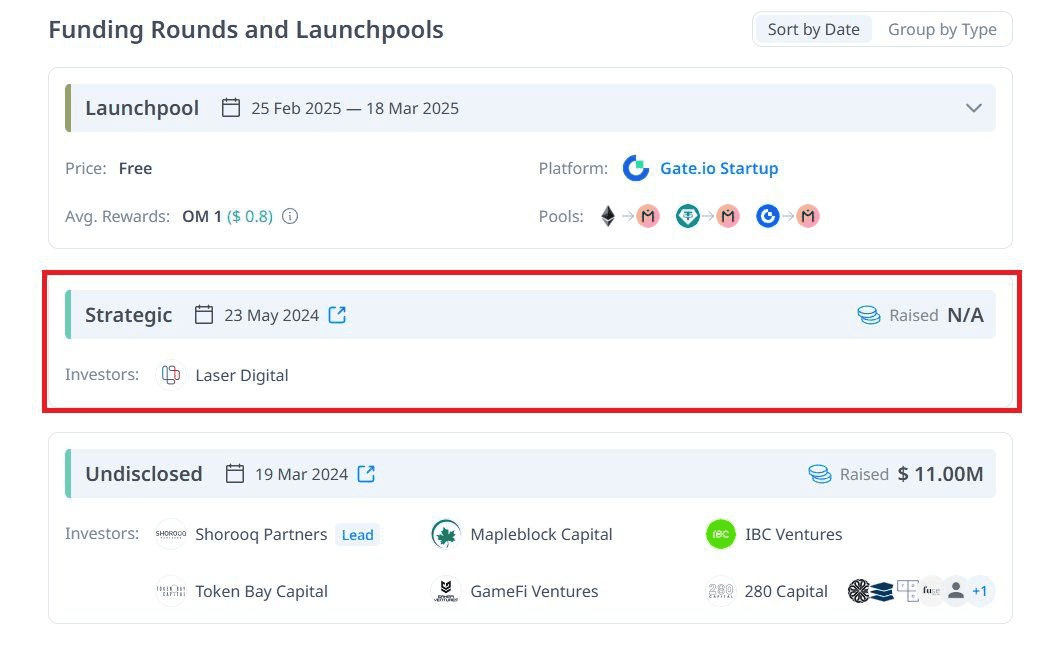Click the Shorooq Partners logo

170,534
